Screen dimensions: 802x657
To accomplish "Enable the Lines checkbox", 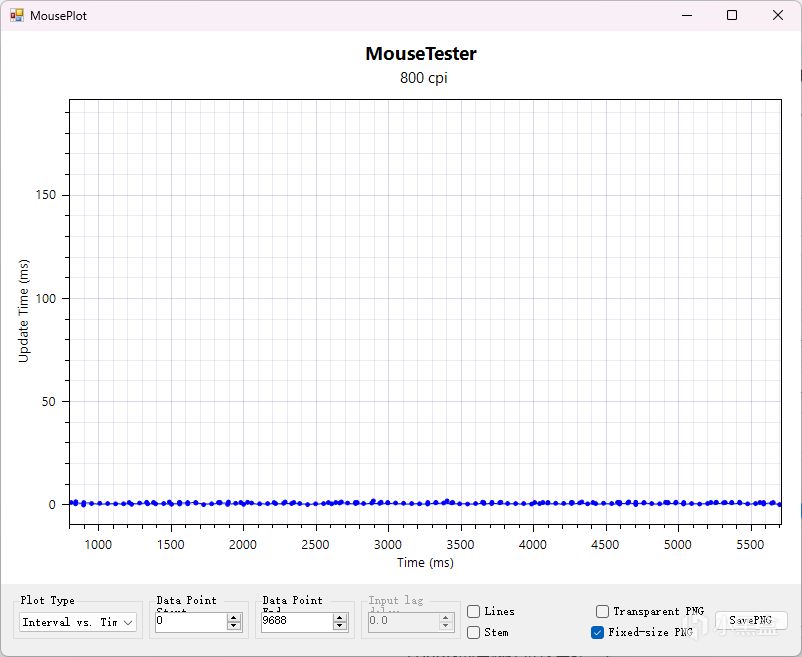I will pyautogui.click(x=474, y=611).
